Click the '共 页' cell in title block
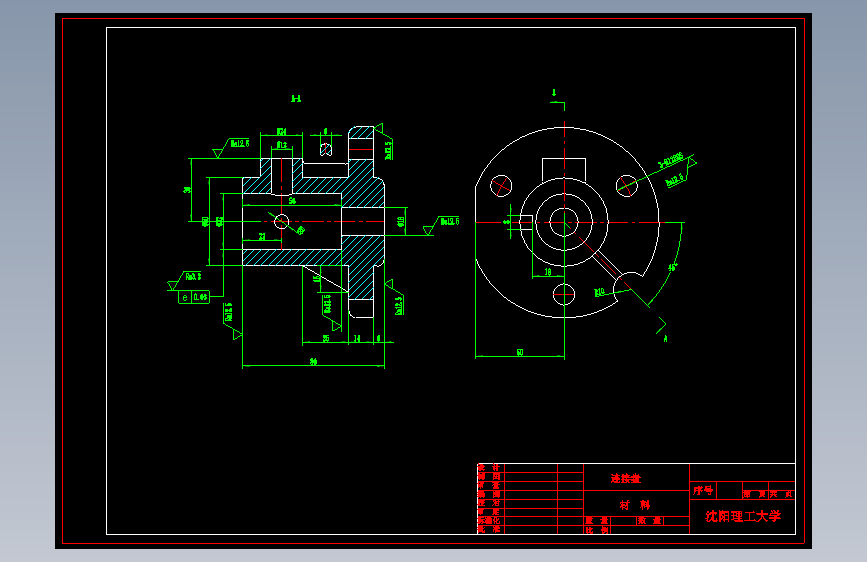Viewport: 867px width, 562px height. 781,494
